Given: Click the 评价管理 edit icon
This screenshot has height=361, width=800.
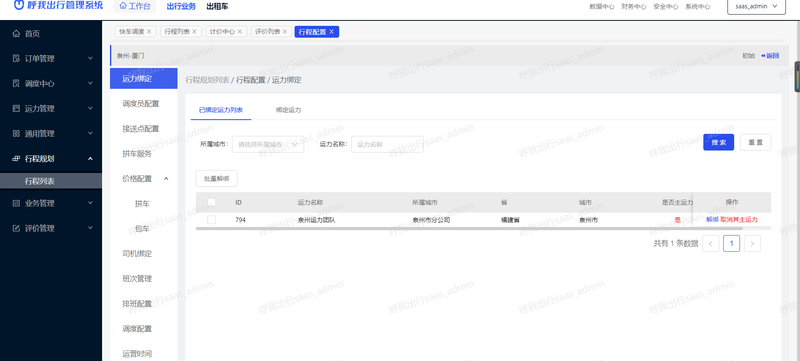Looking at the screenshot, I should [16, 228].
